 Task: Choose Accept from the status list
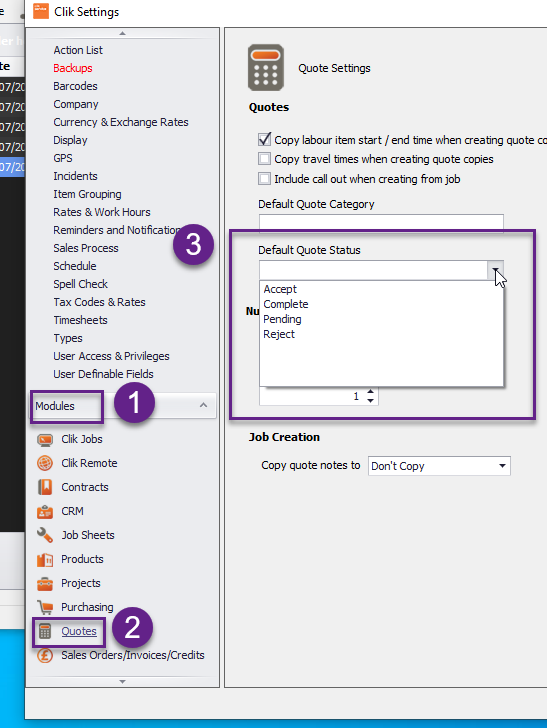280,289
